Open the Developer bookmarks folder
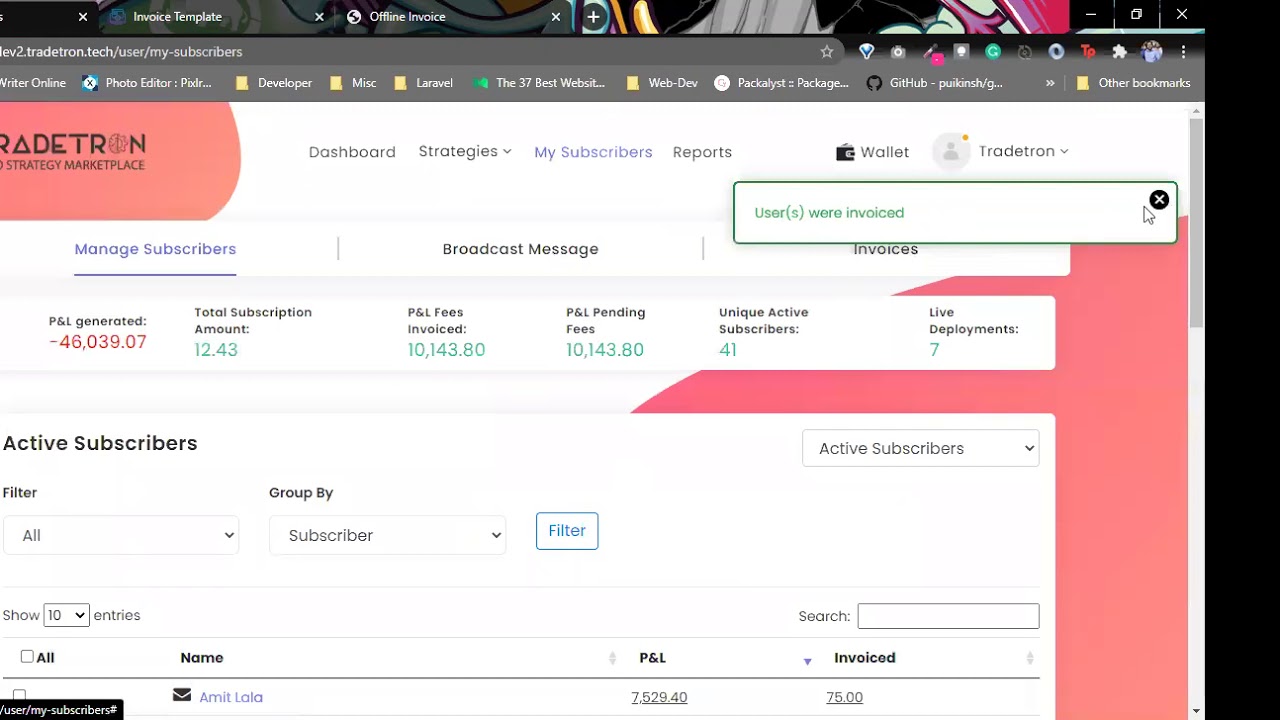Image resolution: width=1280 pixels, height=720 pixels. (273, 83)
